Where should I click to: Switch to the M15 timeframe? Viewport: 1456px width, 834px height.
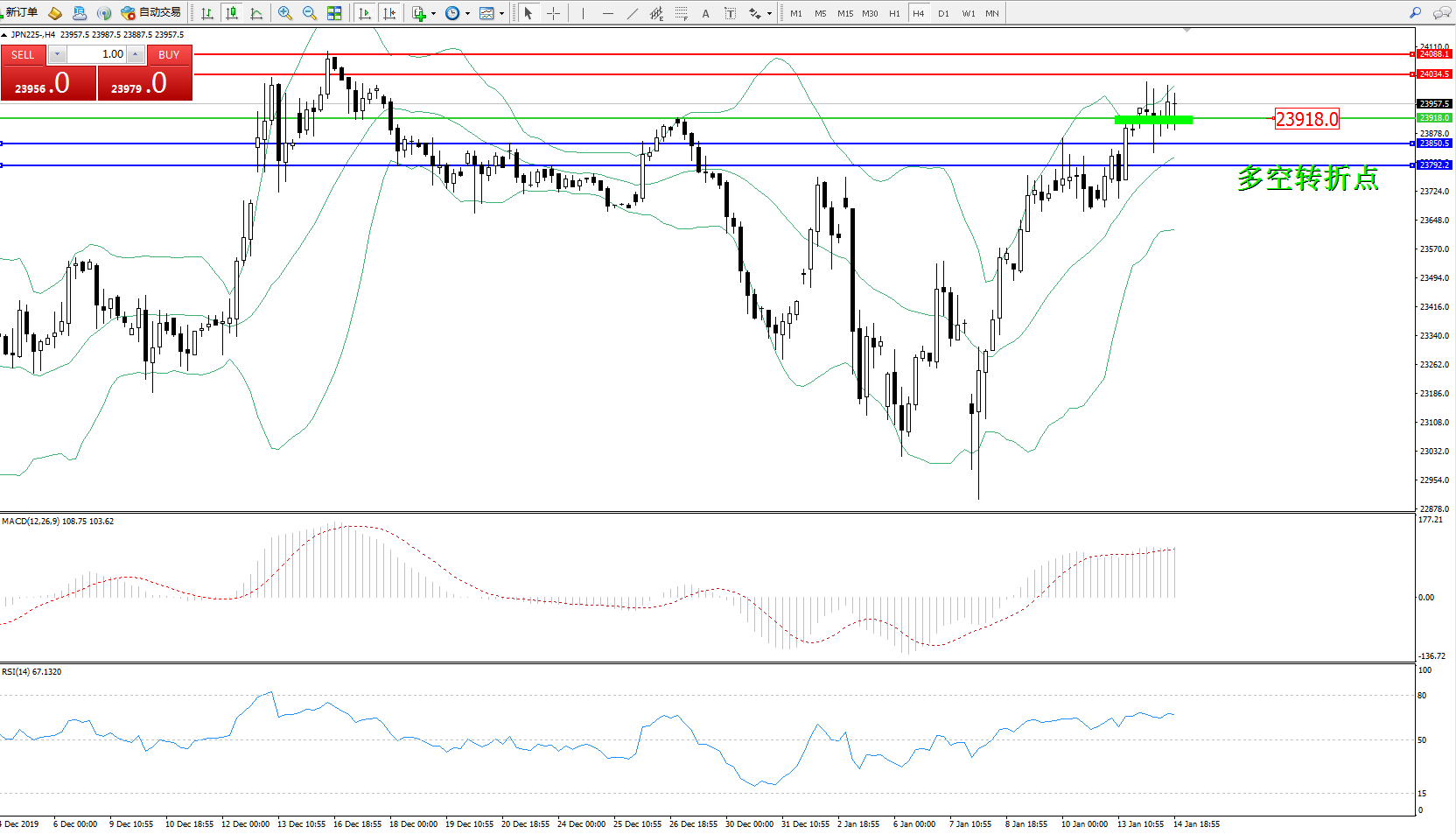coord(844,13)
